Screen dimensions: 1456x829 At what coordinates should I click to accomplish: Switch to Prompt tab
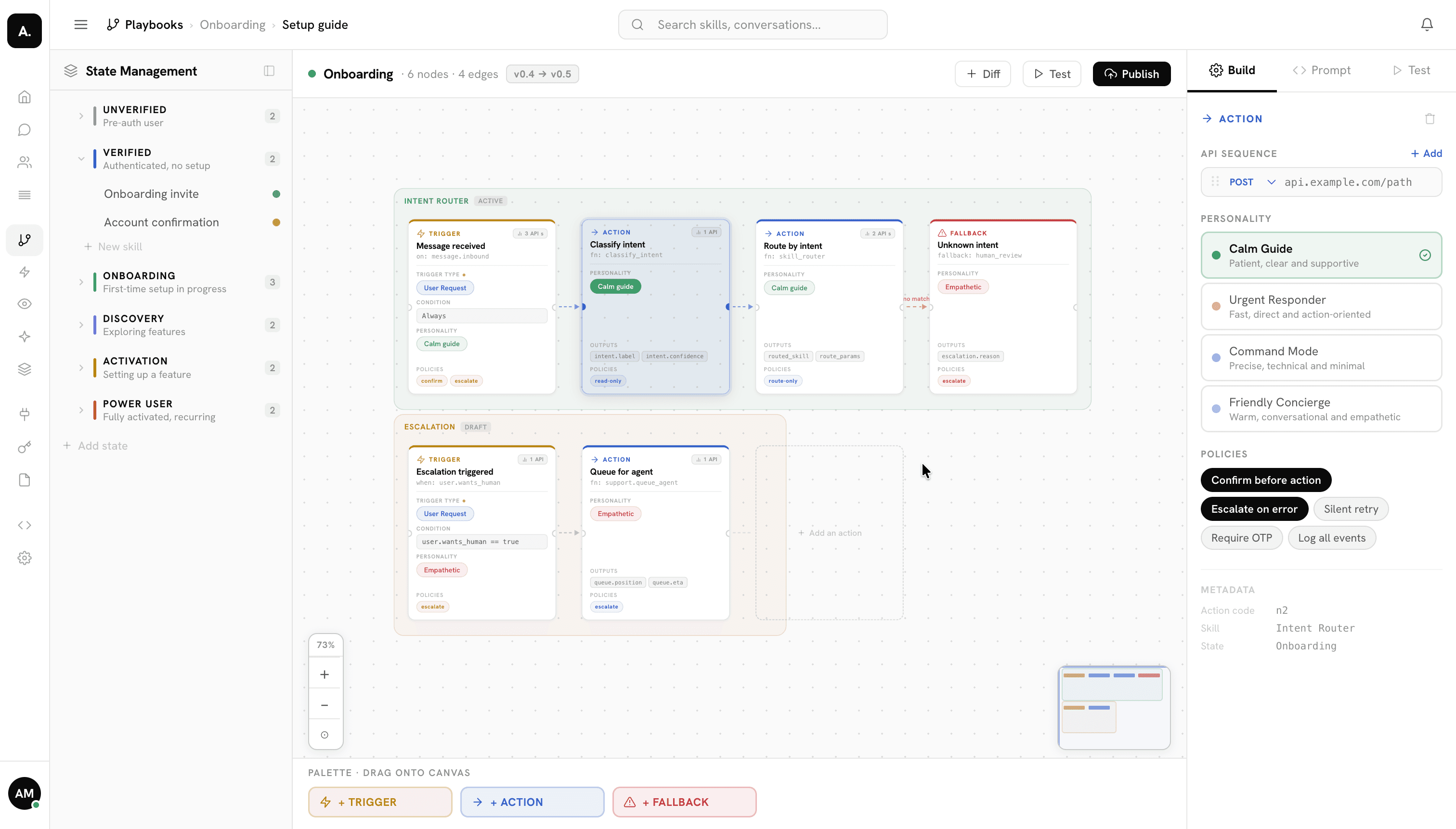(1321, 70)
